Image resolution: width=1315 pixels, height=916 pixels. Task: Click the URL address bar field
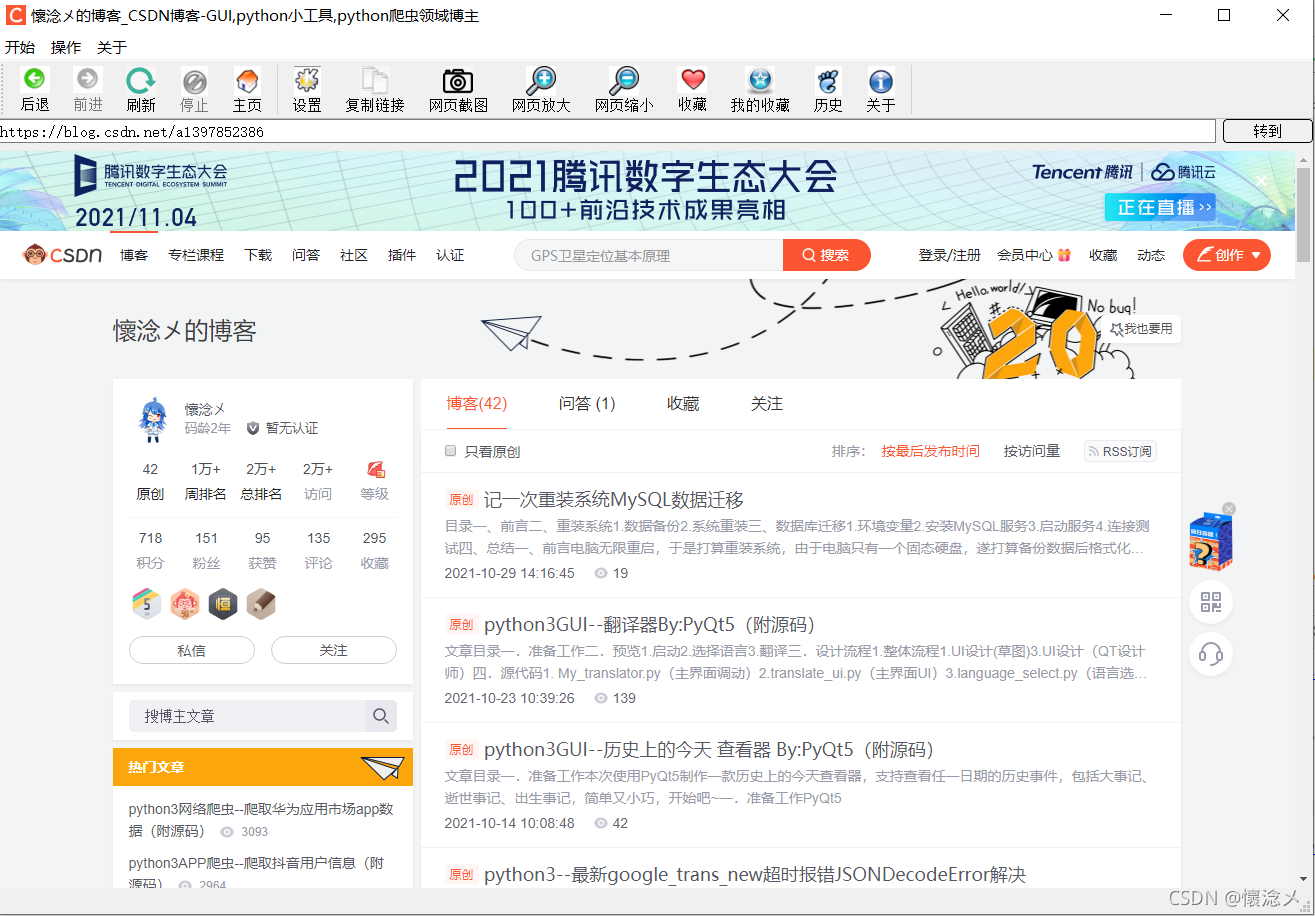point(607,131)
